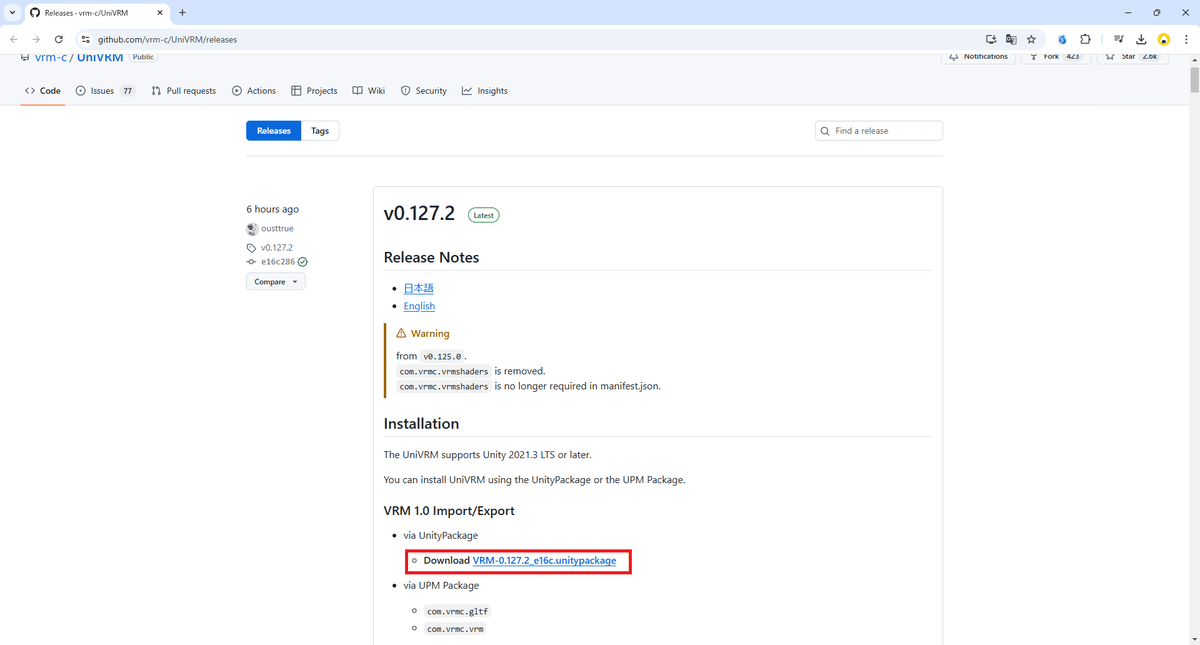This screenshot has width=1200, height=645.
Task: Click the address bar URL
Action: coord(167,39)
